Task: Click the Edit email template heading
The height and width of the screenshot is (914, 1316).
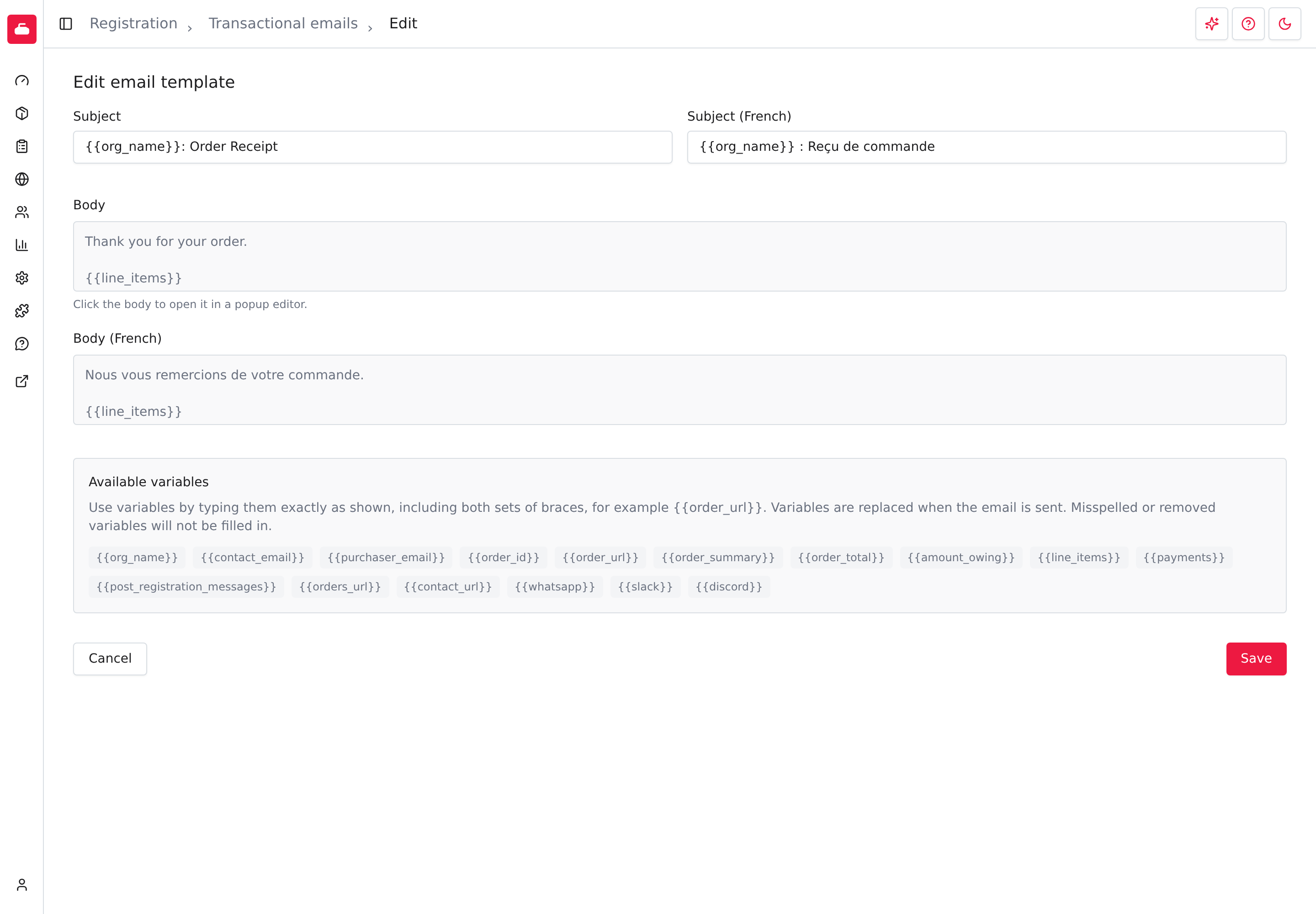Action: pos(154,82)
